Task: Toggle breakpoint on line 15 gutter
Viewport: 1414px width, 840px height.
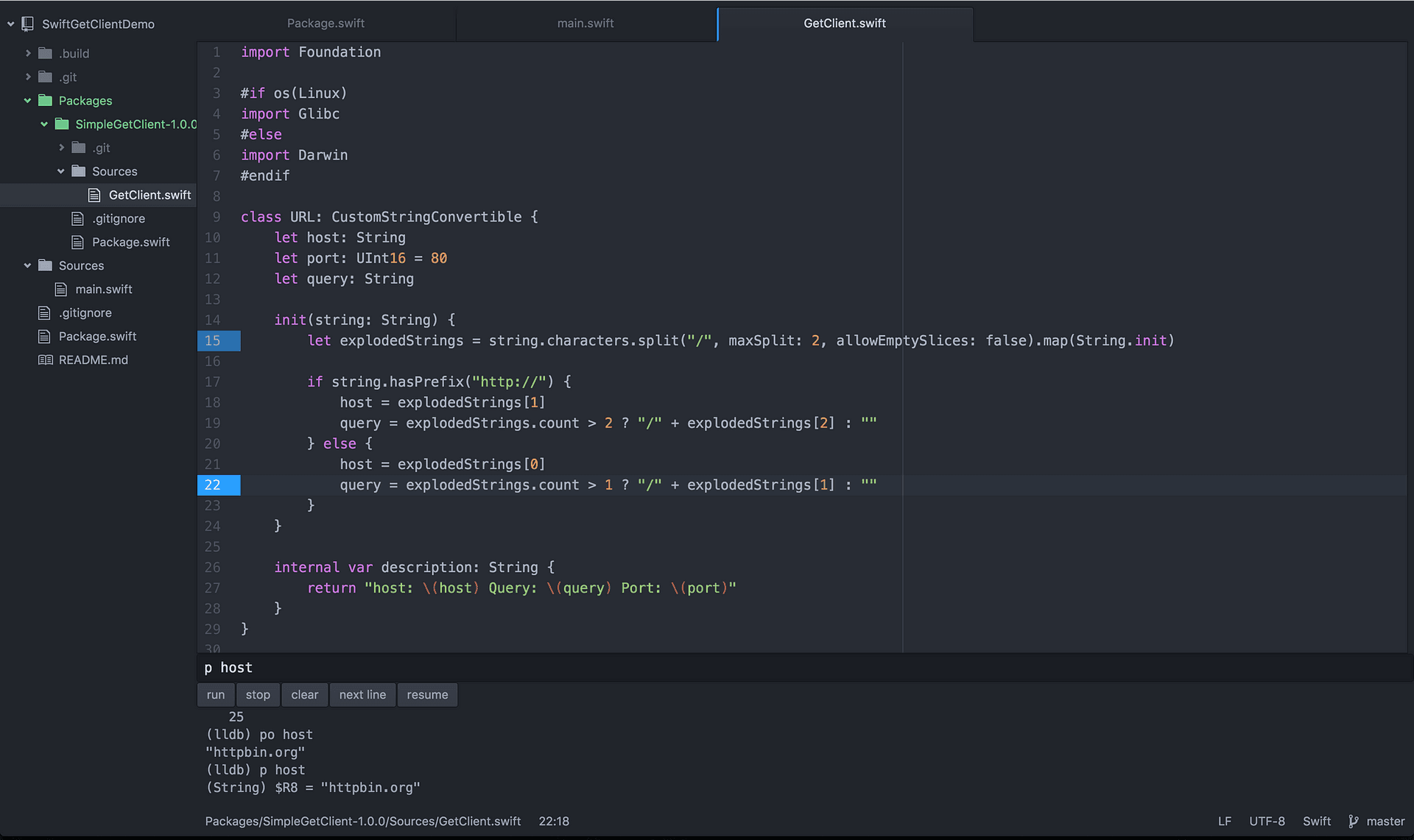Action: (213, 341)
